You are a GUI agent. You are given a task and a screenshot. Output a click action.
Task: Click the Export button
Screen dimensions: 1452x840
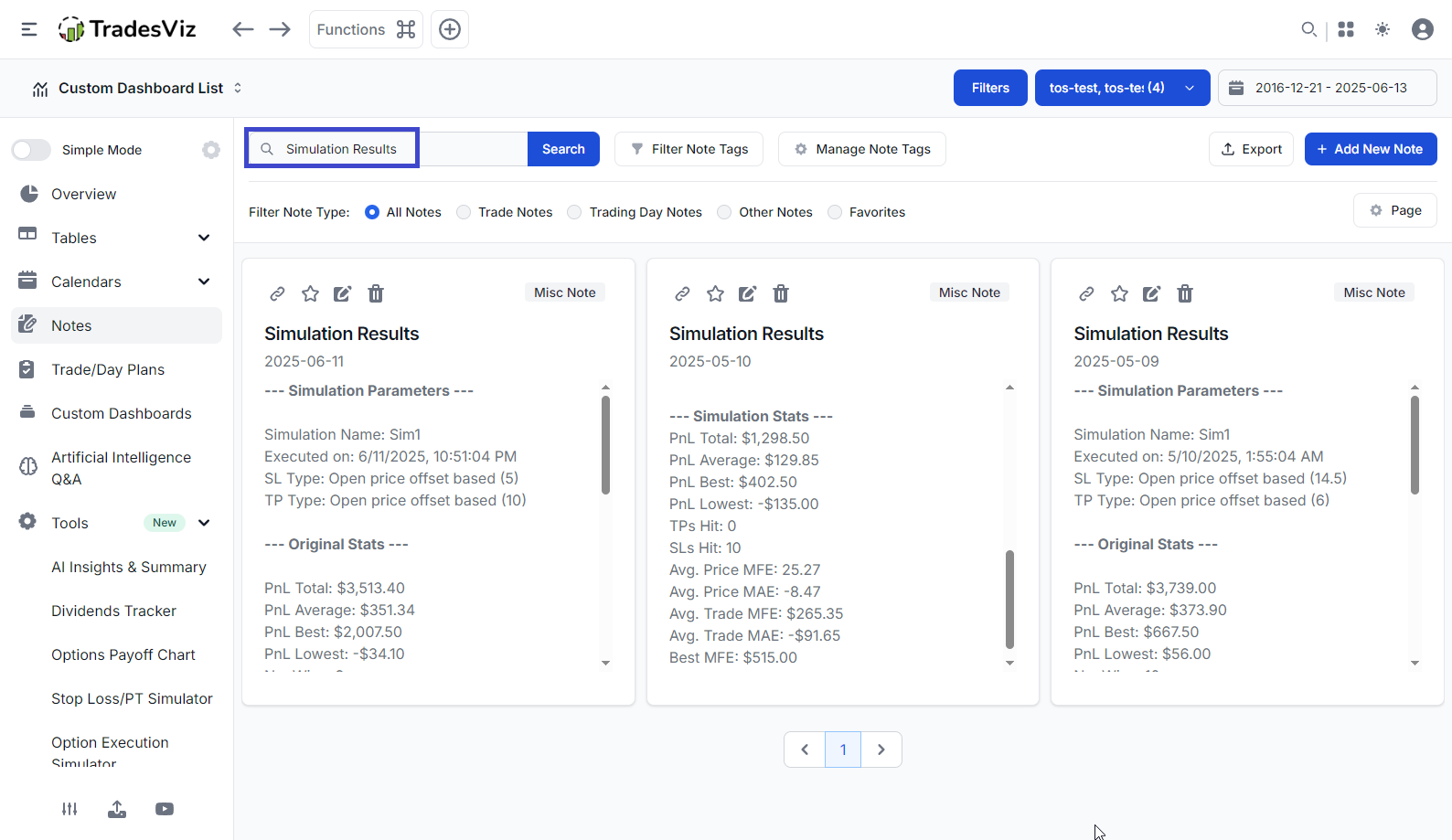pyautogui.click(x=1251, y=149)
